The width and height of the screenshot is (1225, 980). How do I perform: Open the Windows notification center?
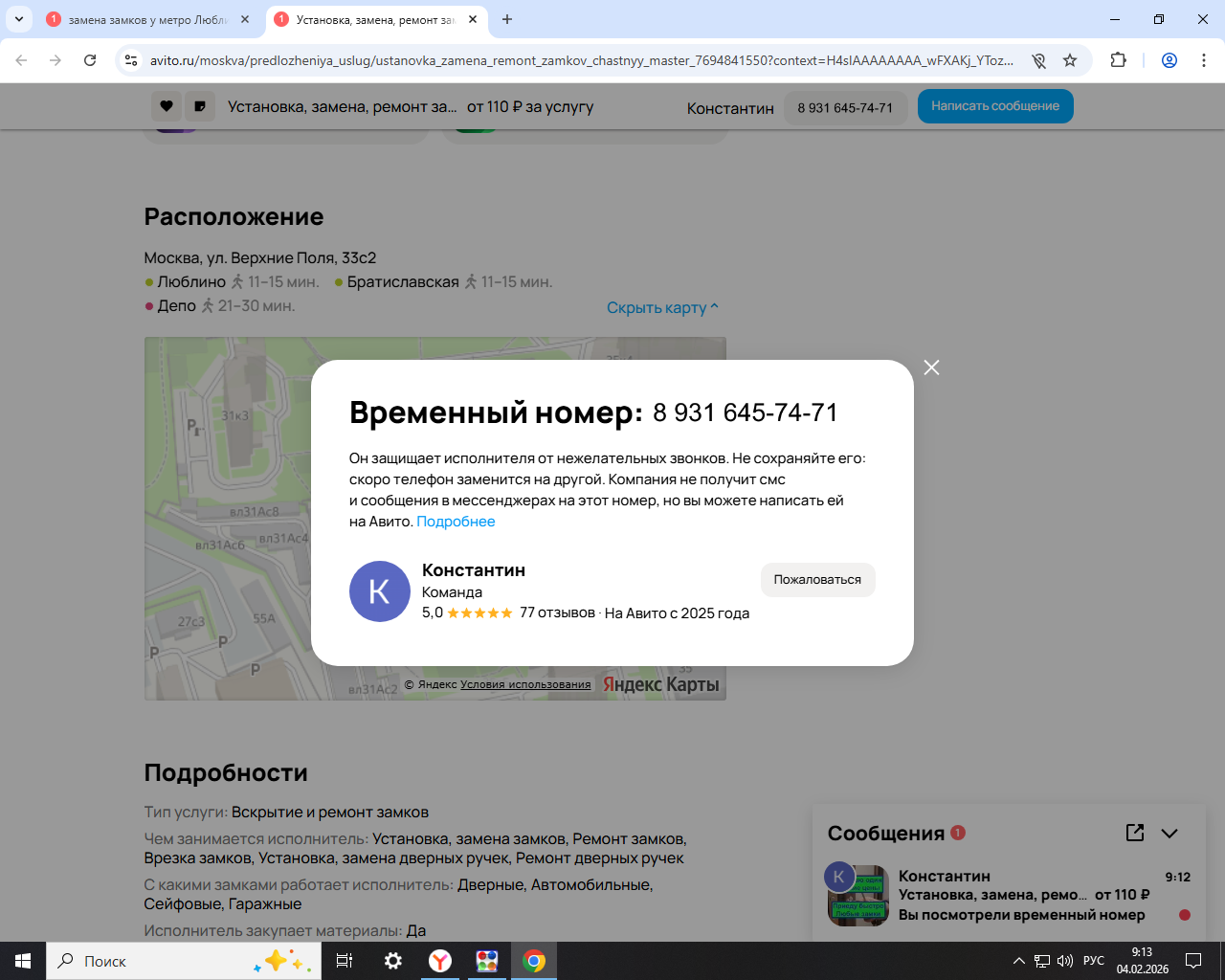[1193, 961]
